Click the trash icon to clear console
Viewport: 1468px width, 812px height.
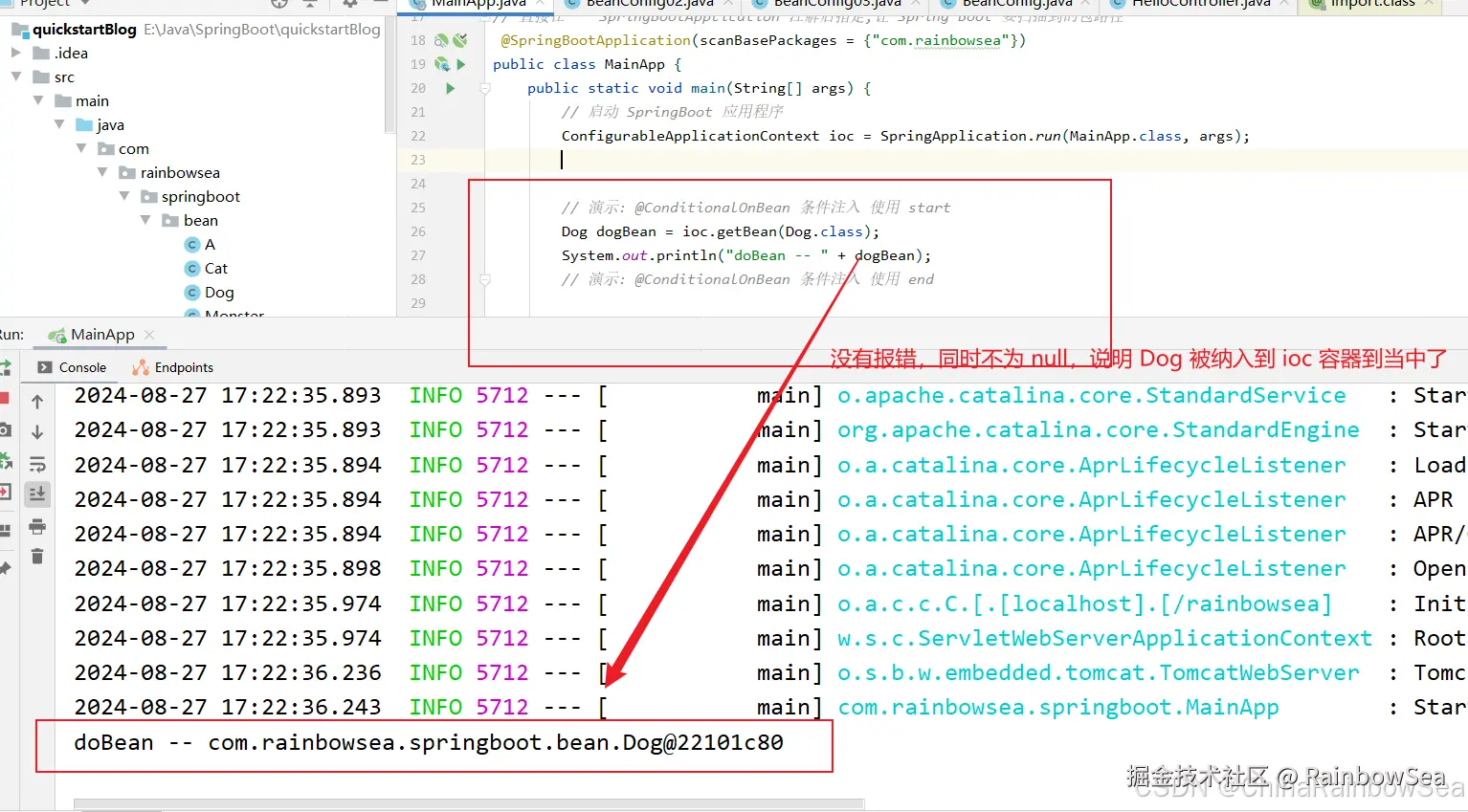(x=37, y=556)
